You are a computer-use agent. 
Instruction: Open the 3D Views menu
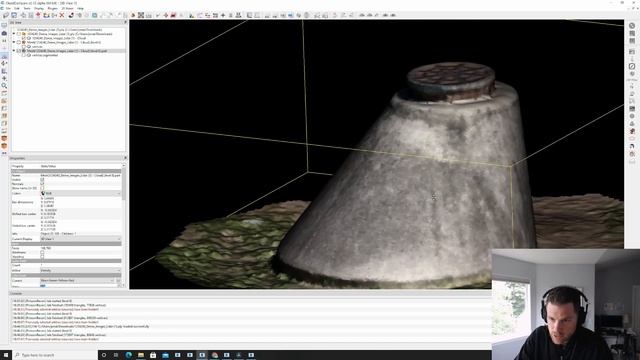pos(67,8)
